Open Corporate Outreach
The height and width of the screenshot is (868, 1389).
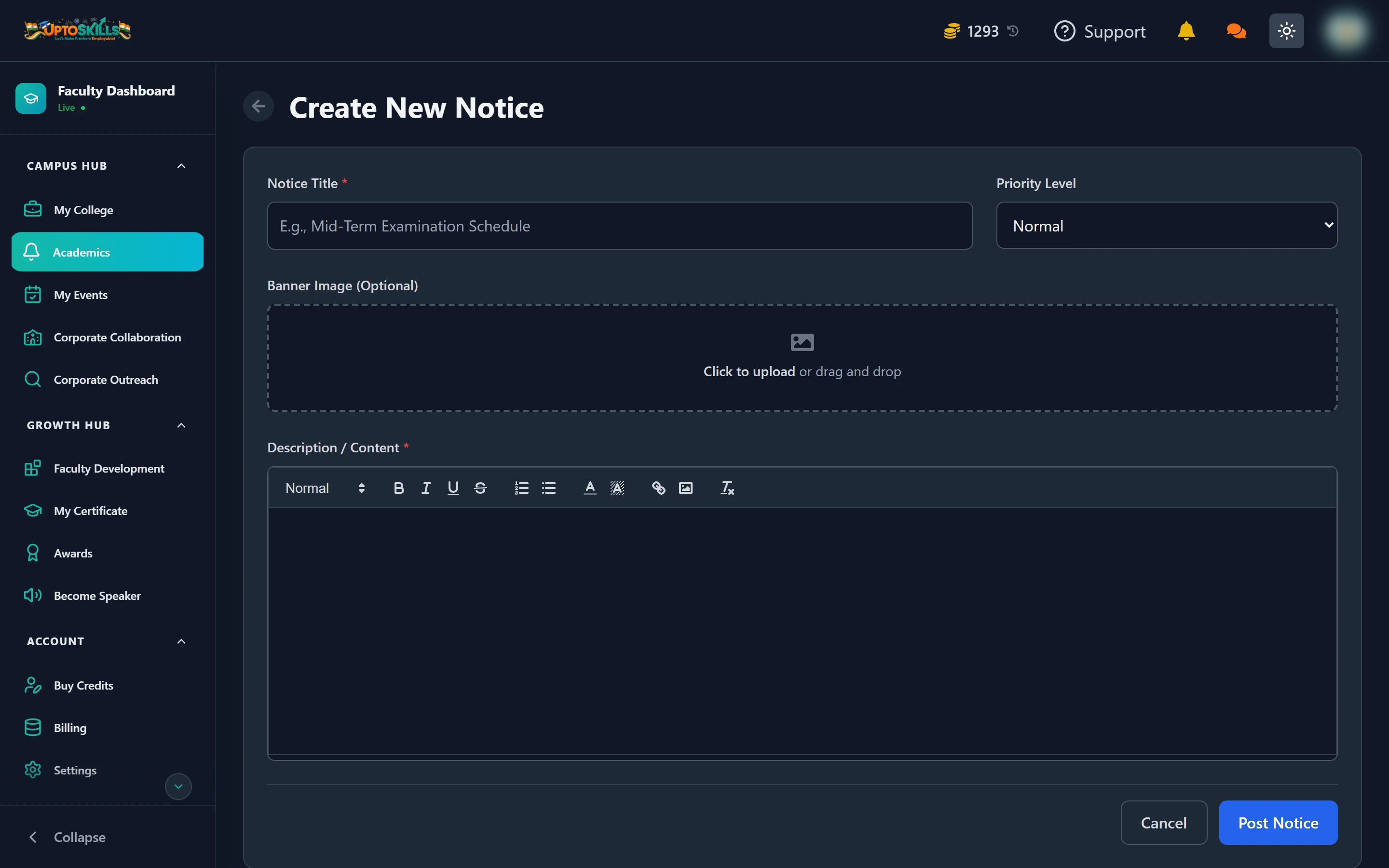tap(108, 380)
